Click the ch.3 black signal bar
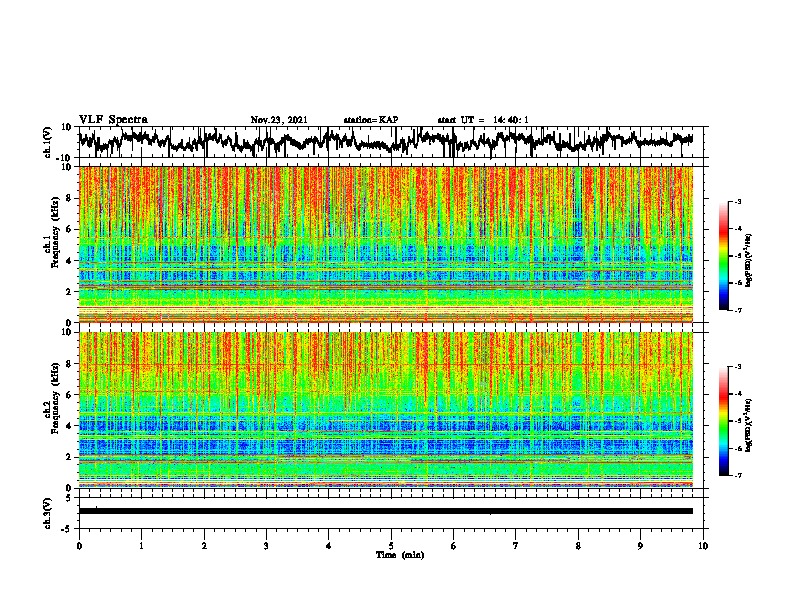Viewport: 792px width, 612px height. [x=386, y=511]
